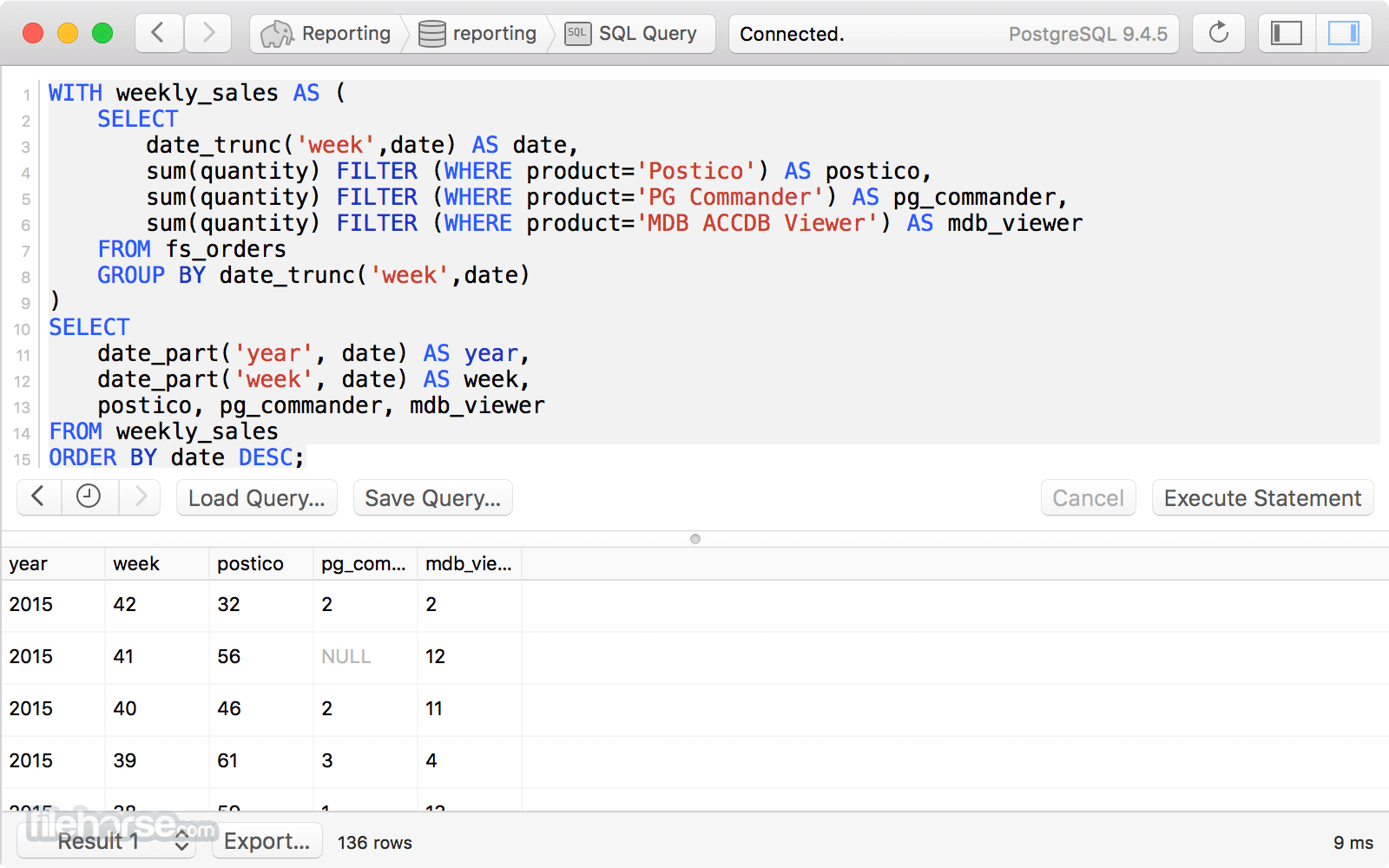This screenshot has height=868, width=1389.
Task: Click the split divider handle dot
Action: click(695, 539)
